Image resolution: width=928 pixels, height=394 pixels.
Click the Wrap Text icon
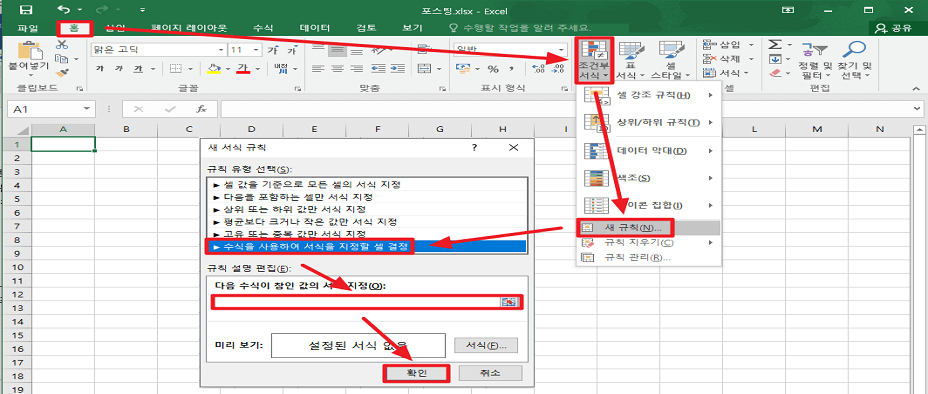coord(424,50)
